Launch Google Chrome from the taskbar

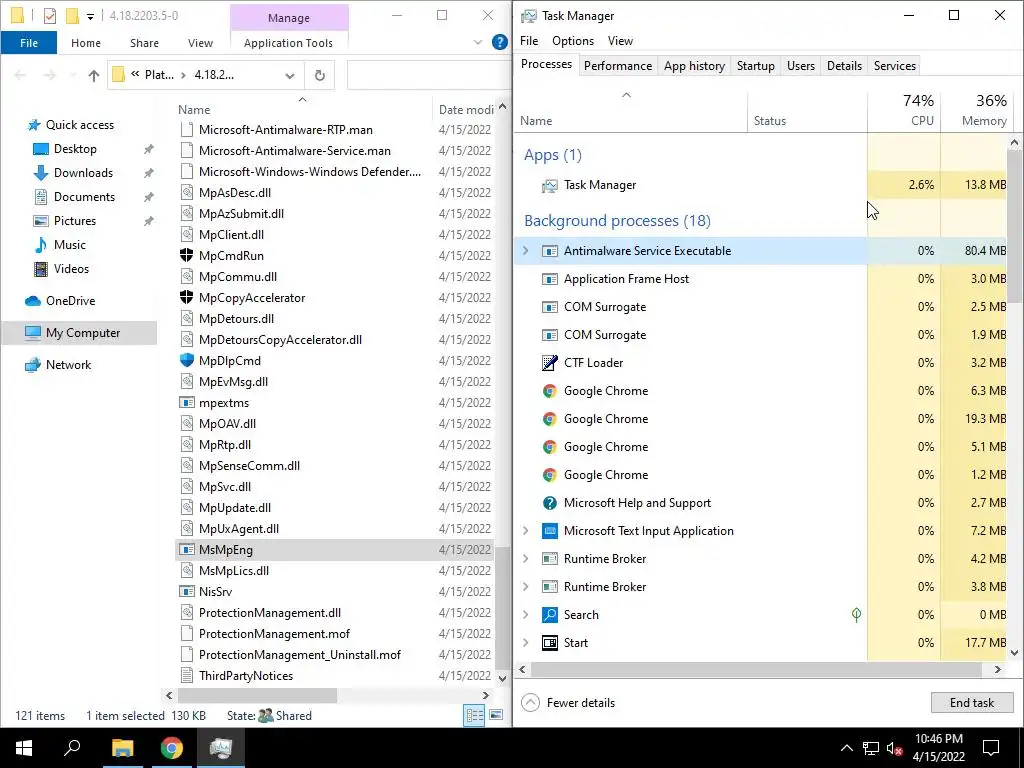coord(172,748)
